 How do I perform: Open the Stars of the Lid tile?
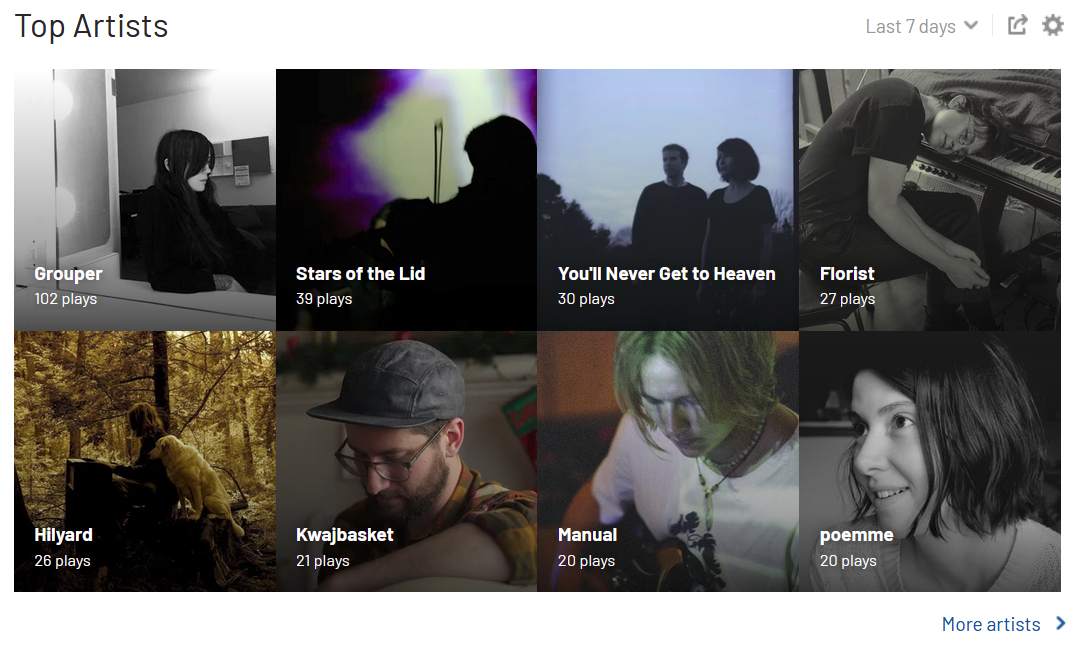(x=406, y=199)
